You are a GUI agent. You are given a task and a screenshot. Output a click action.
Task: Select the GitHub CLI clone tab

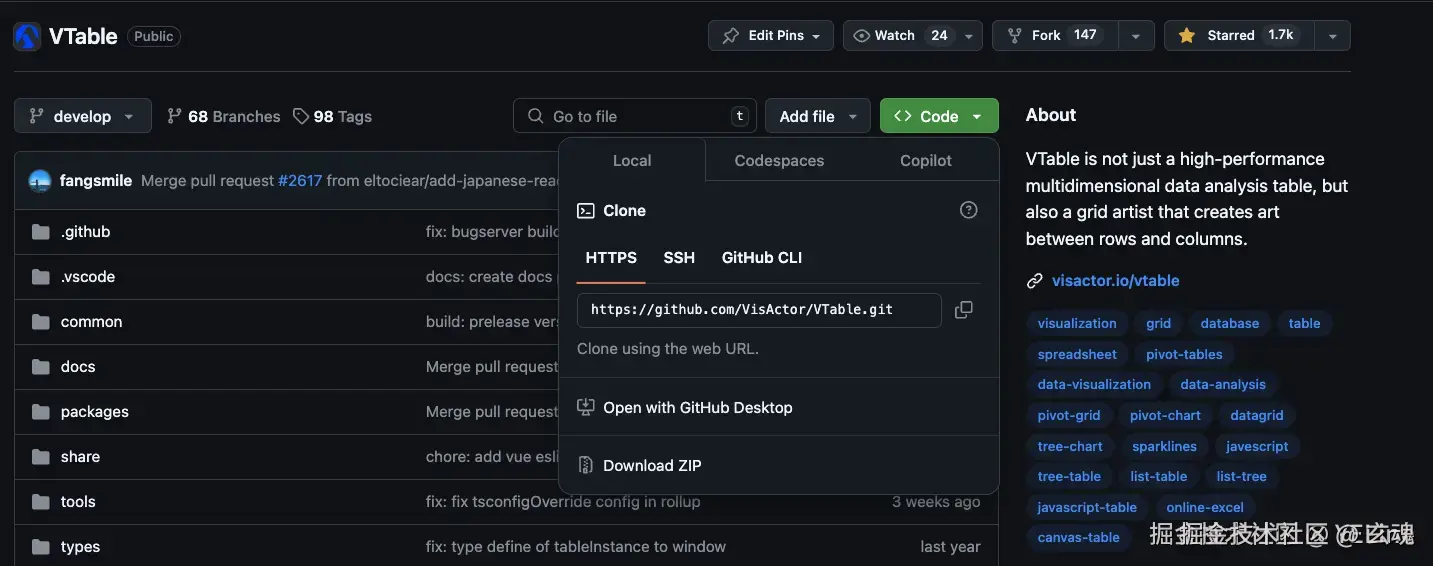pos(762,257)
